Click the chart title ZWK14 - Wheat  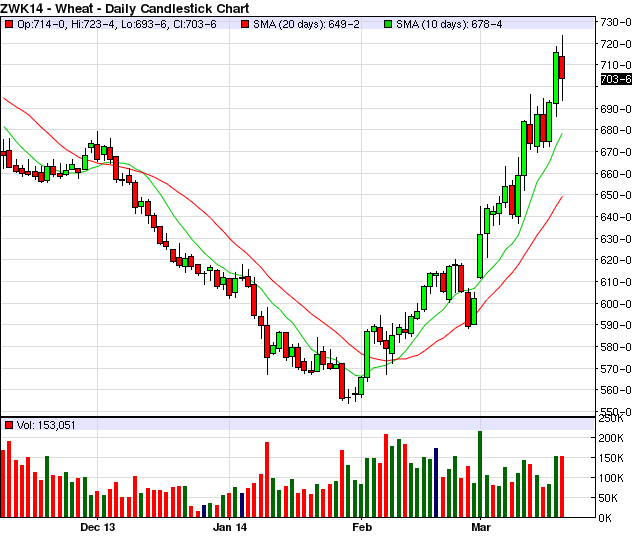point(124,8)
